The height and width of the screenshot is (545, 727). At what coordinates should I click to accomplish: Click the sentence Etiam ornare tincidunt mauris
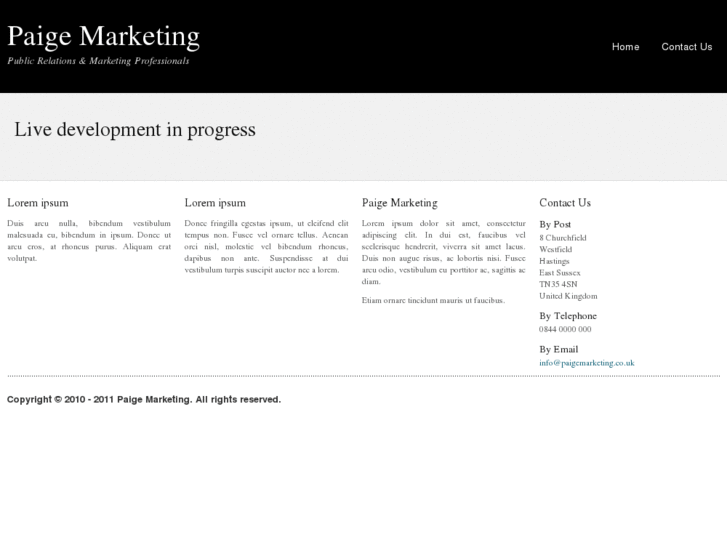(434, 301)
